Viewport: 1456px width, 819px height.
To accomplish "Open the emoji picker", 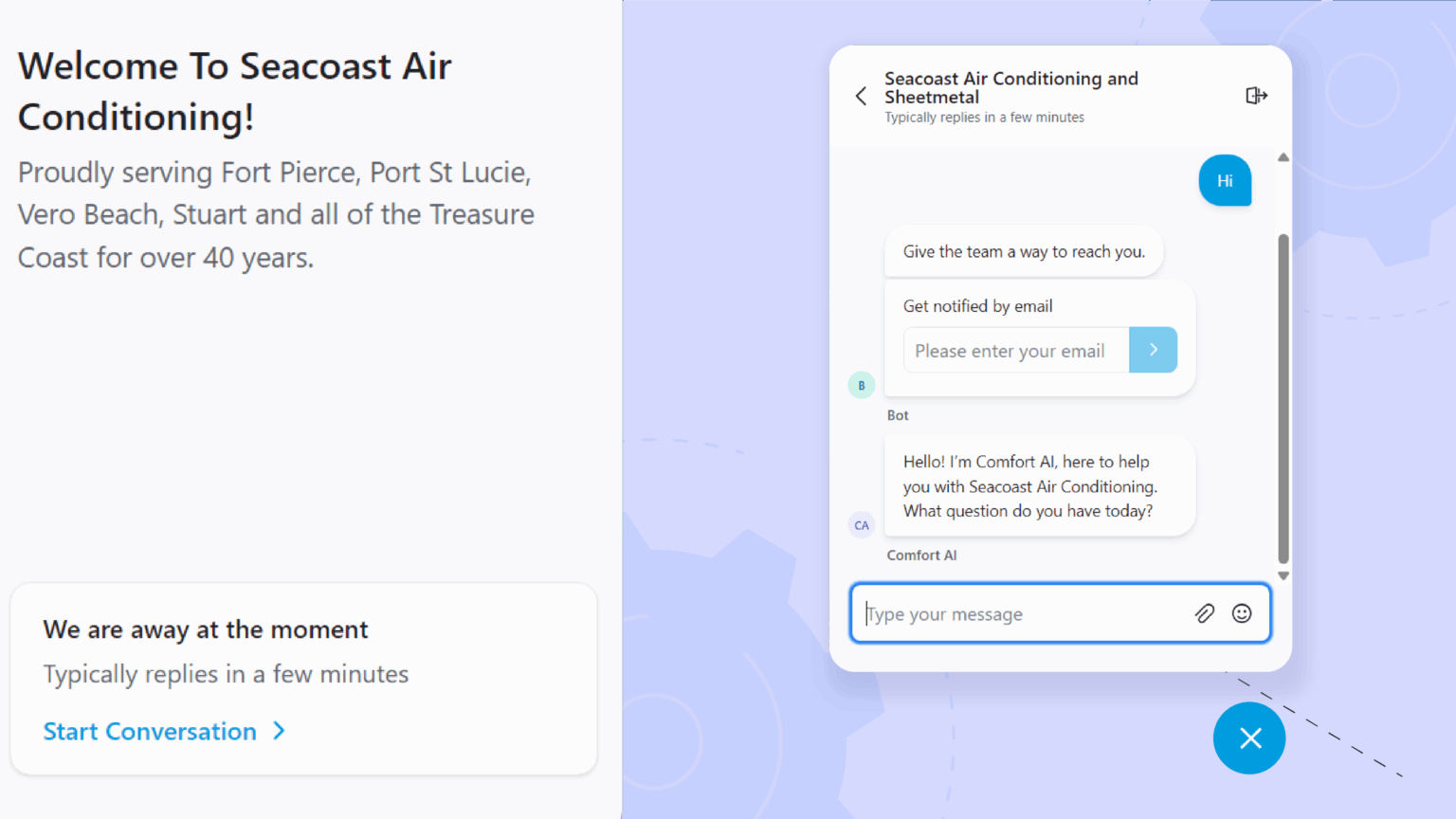I will click(1242, 613).
